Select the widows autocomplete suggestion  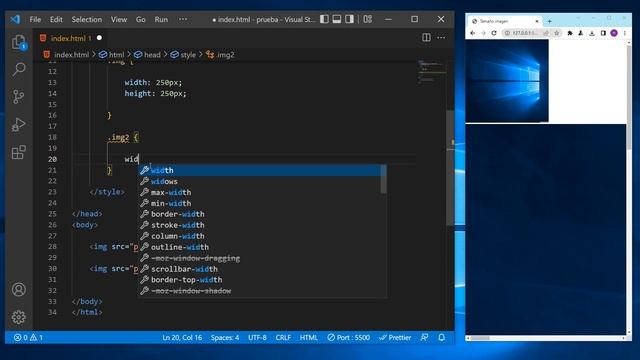(260, 181)
